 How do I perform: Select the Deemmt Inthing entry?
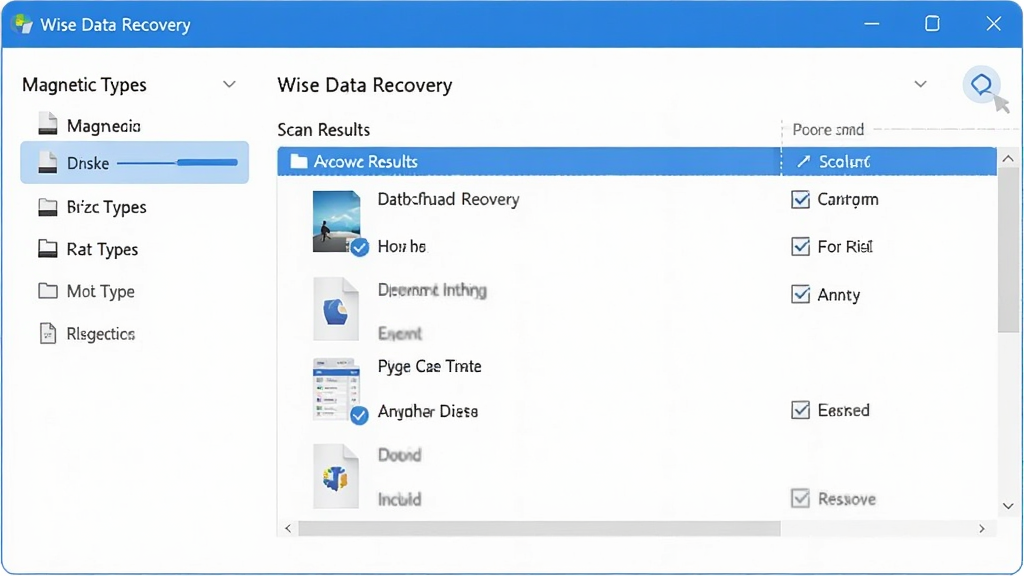[432, 290]
